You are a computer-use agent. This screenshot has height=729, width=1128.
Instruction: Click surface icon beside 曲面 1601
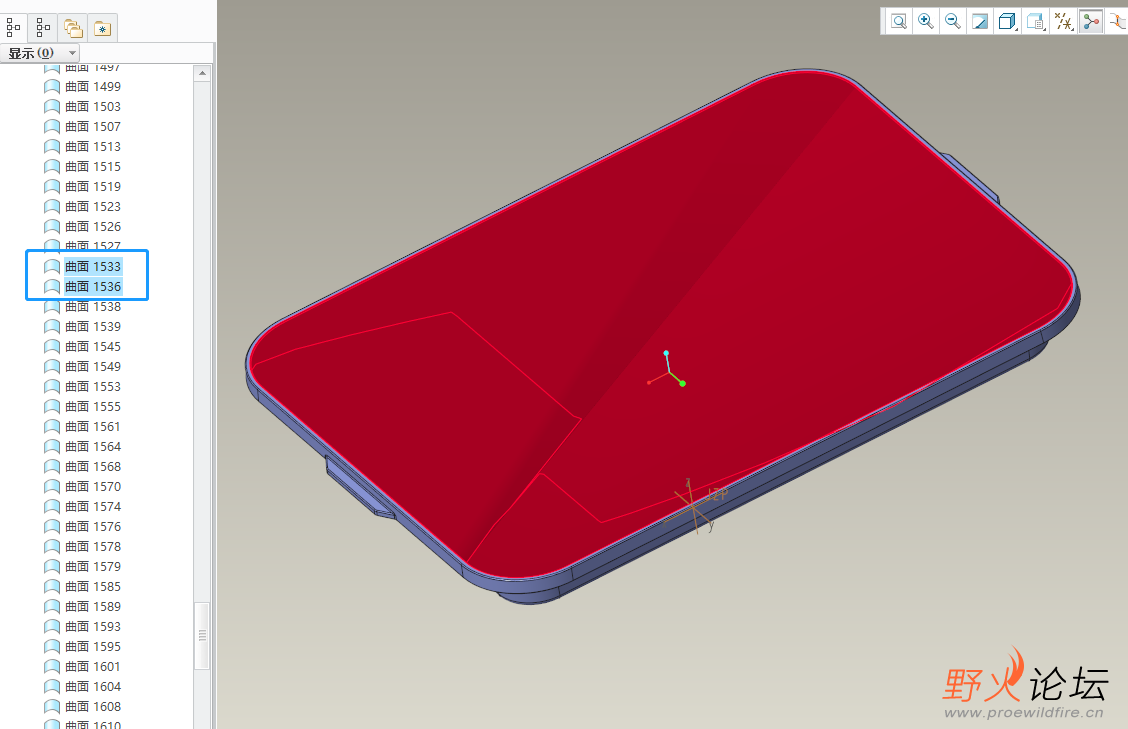(x=52, y=666)
